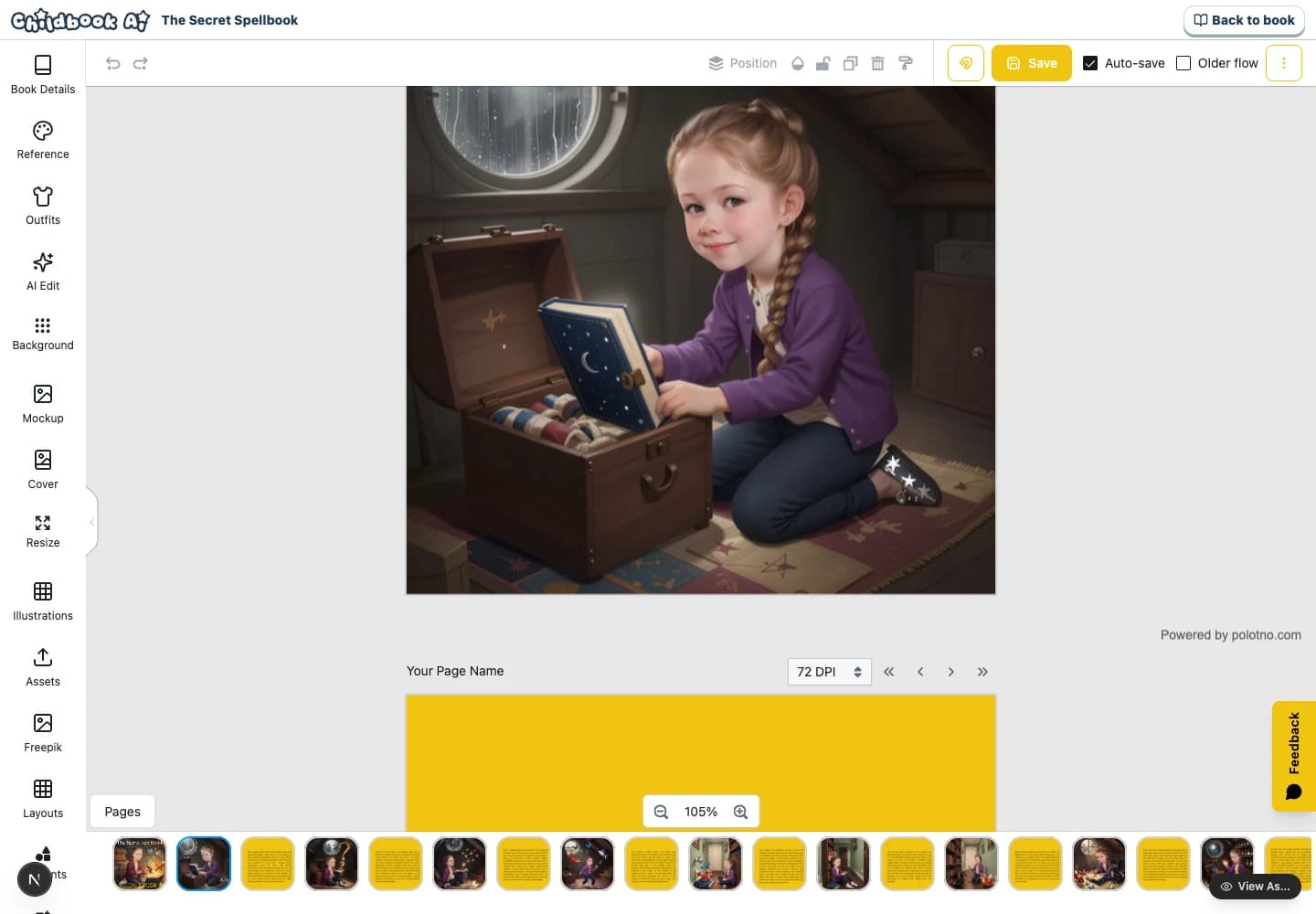
Task: Click the Your Page Name field
Action: click(x=455, y=671)
